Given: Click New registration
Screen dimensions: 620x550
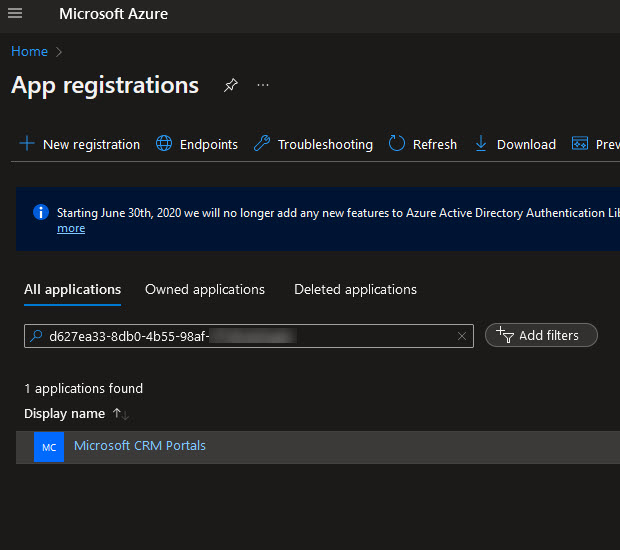Looking at the screenshot, I should [80, 144].
